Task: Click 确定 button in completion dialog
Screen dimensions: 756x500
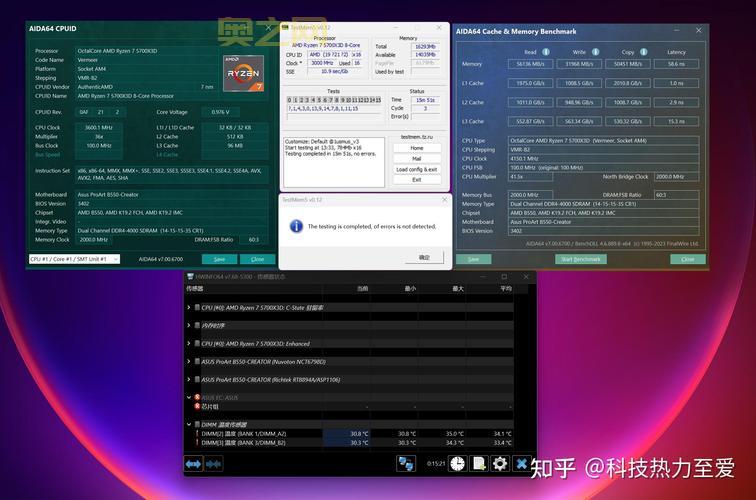Action: pos(424,257)
